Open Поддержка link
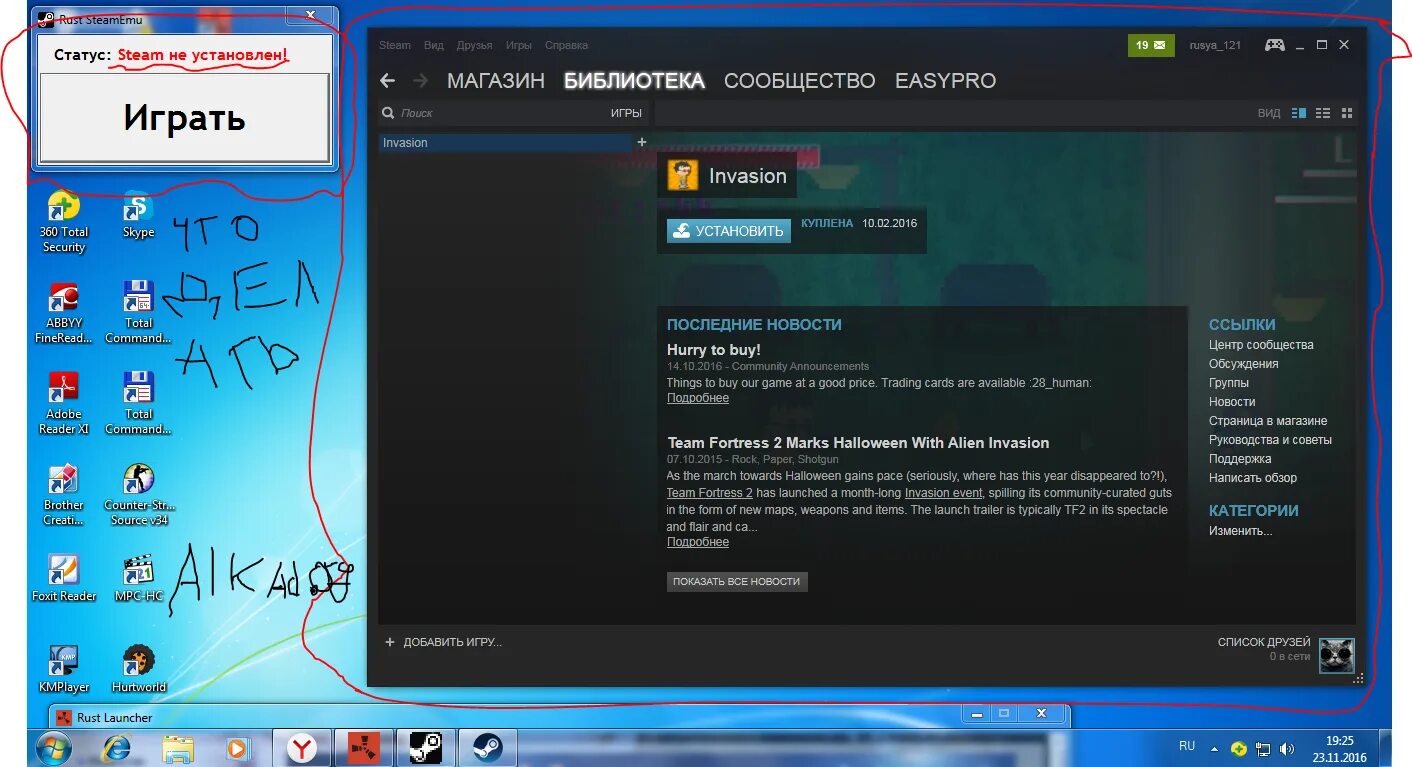 coord(1240,459)
